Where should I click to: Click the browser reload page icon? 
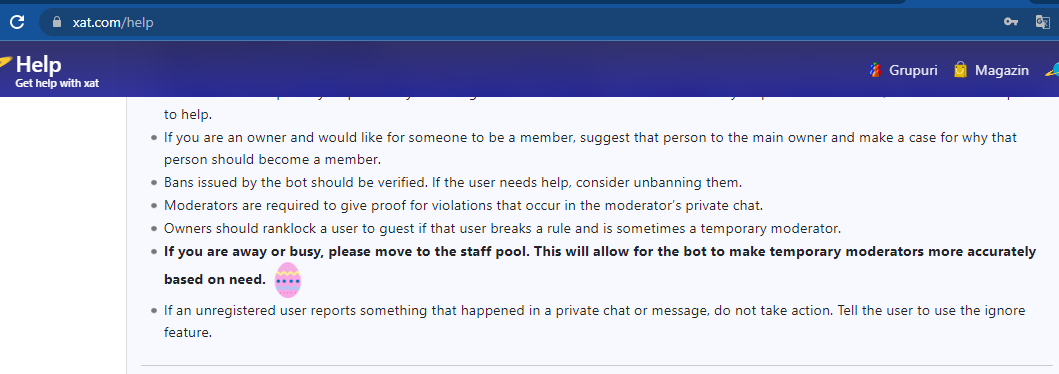point(17,22)
